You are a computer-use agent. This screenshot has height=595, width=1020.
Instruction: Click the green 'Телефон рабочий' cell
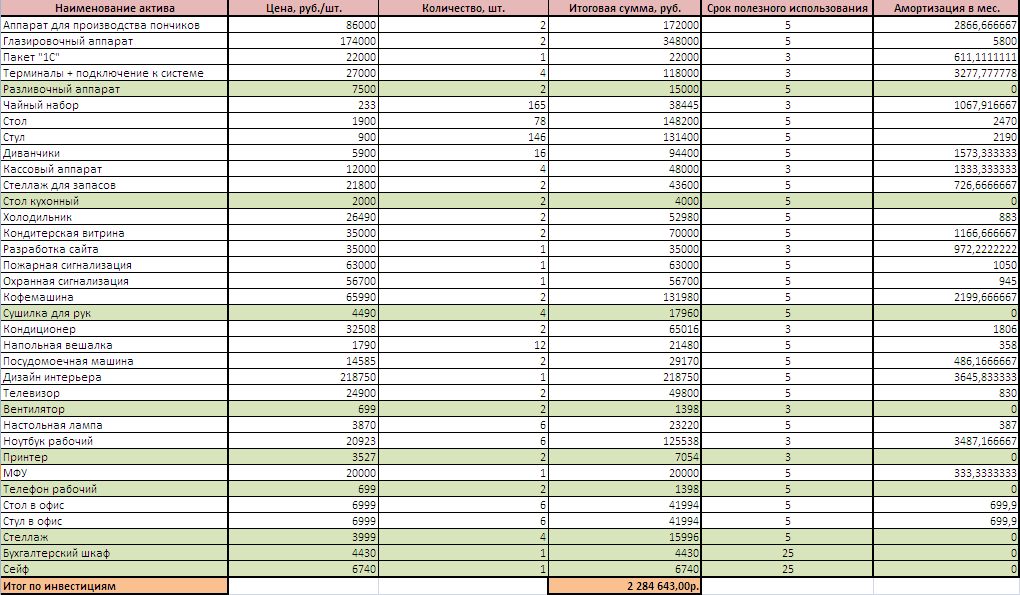(114, 489)
